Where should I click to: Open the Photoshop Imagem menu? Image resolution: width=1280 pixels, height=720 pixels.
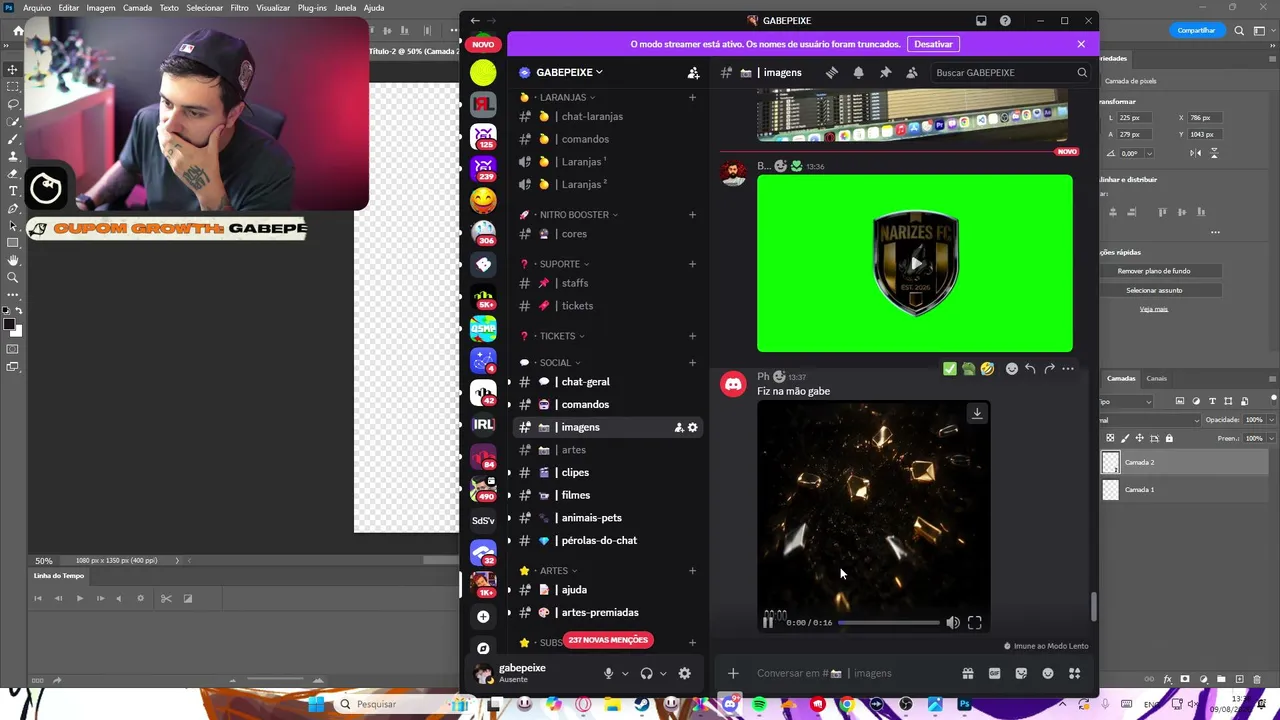pos(101,7)
